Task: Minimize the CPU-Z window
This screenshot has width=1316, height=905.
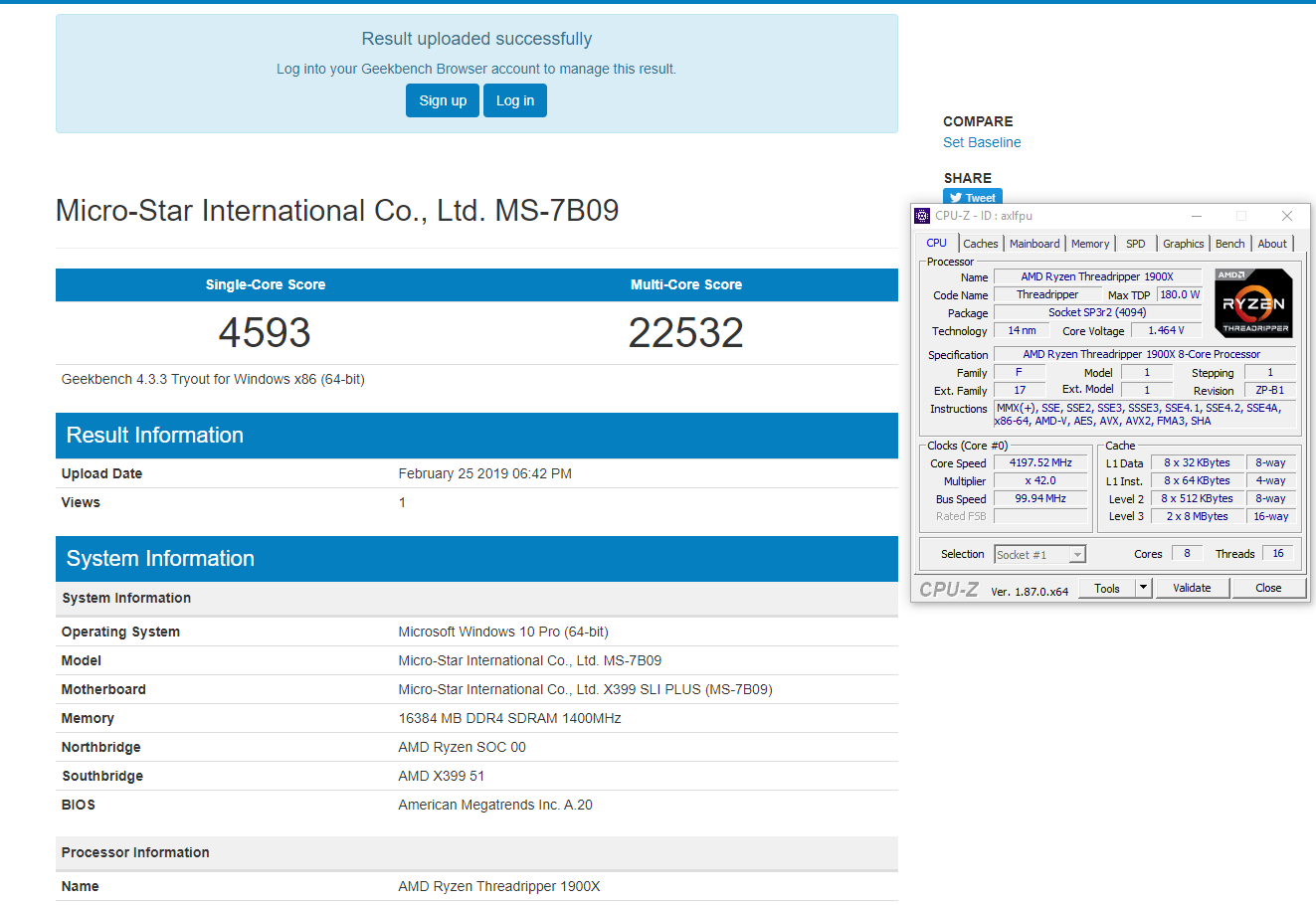Action: (1197, 216)
